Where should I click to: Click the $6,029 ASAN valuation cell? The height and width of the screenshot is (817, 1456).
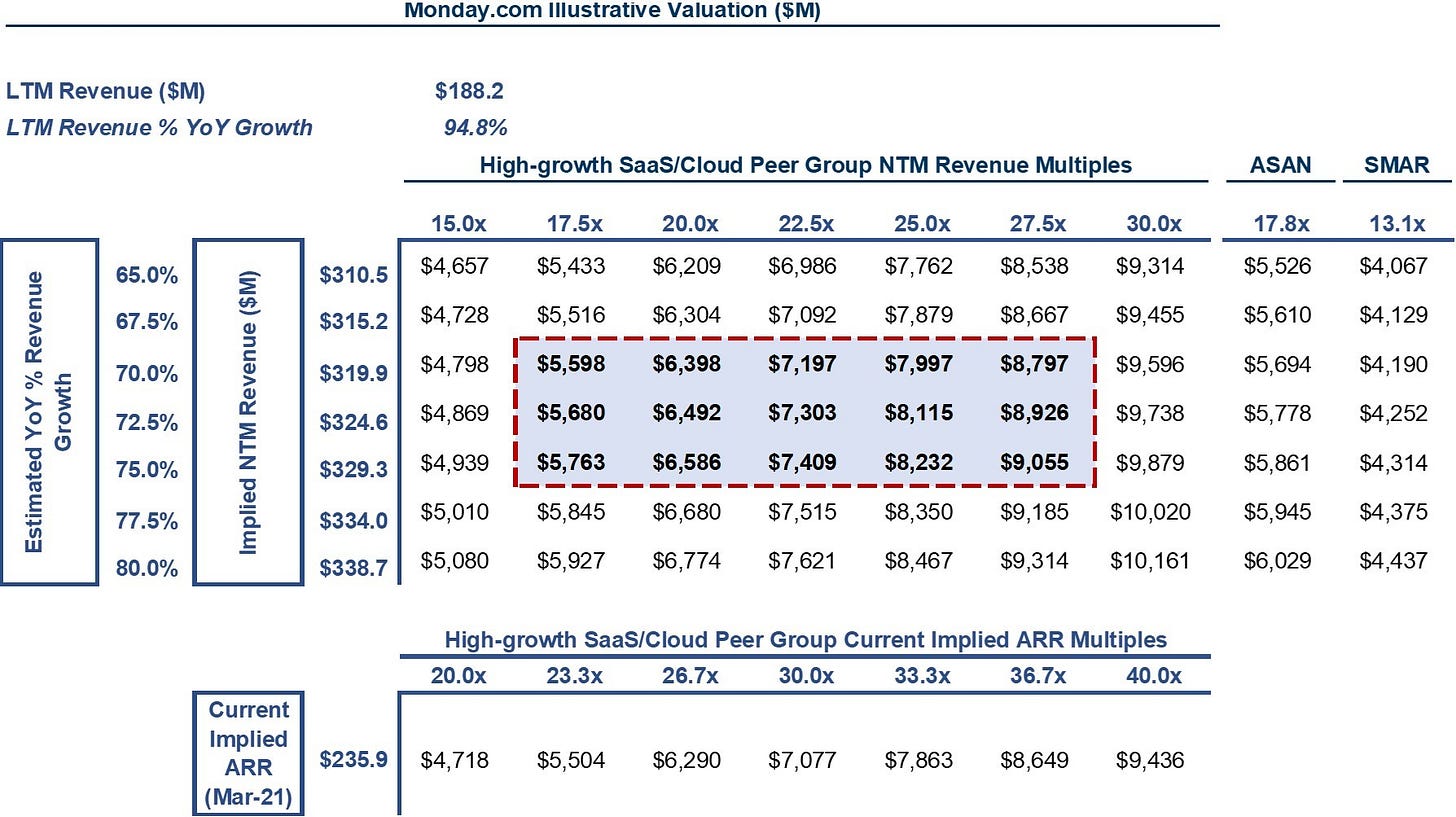pos(1277,560)
